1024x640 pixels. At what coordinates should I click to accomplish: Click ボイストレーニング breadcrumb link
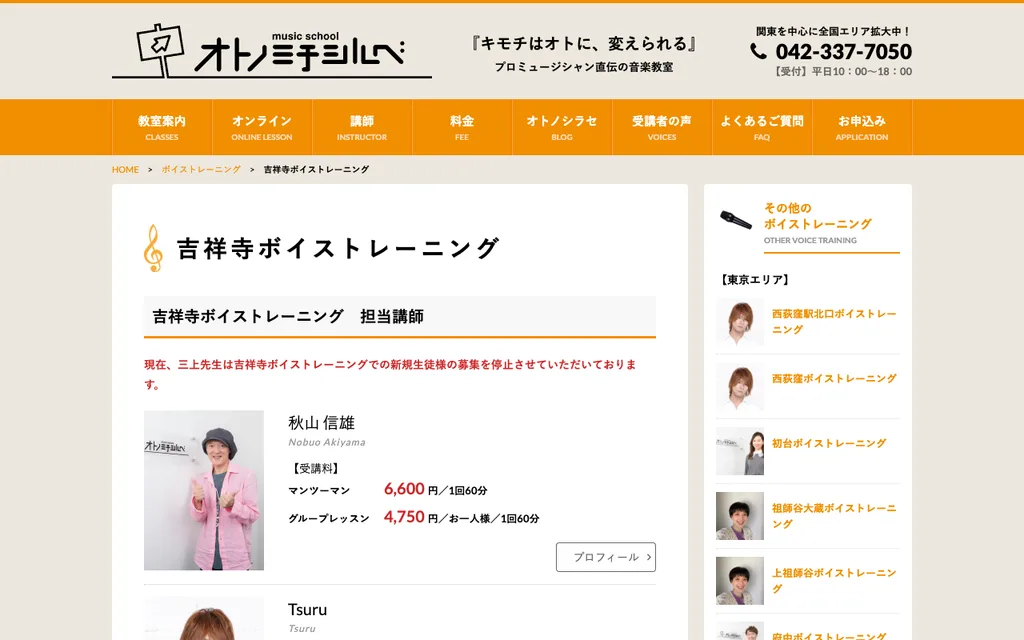(201, 169)
